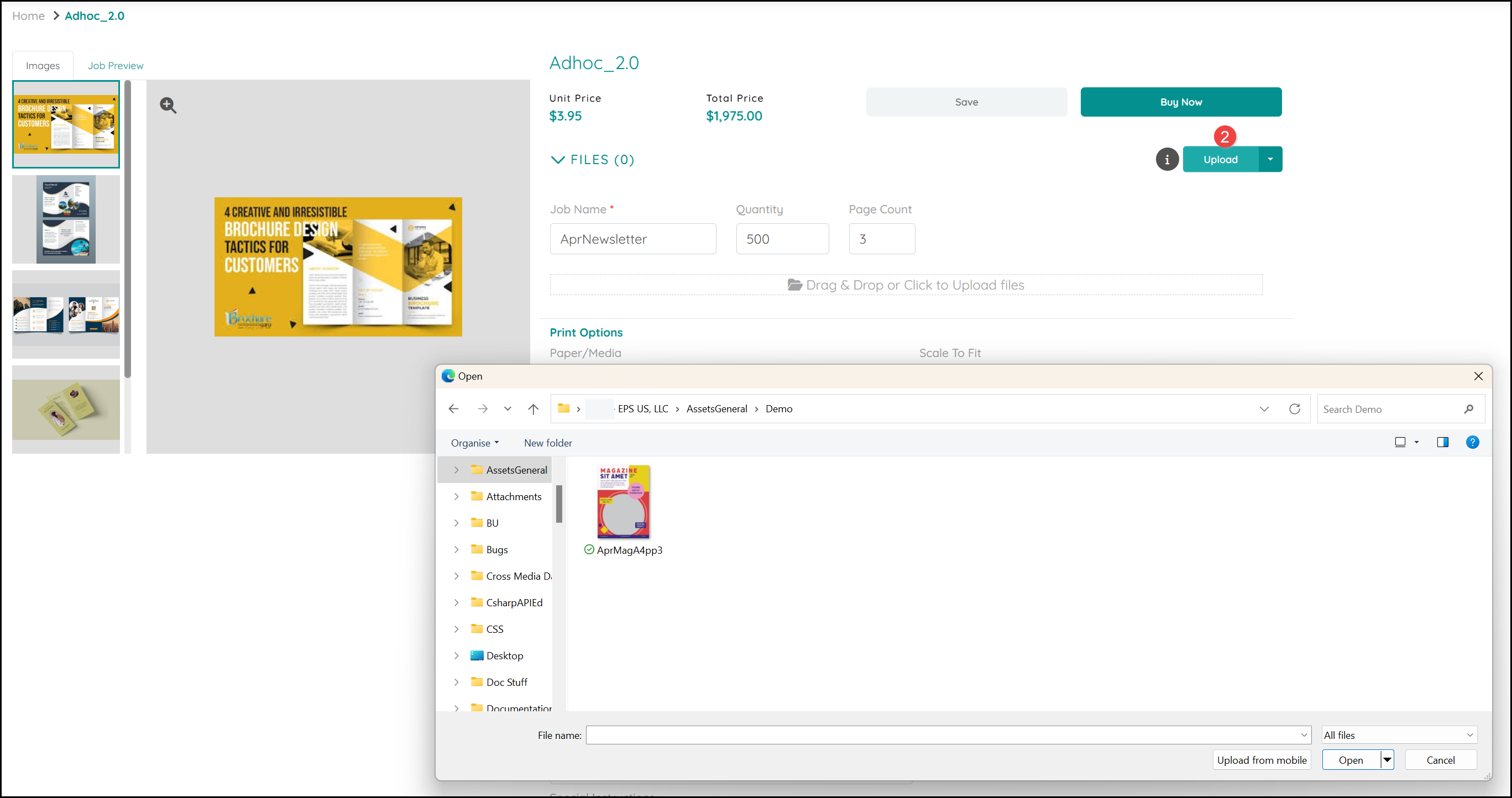Click the Upload button
This screenshot has width=1512, height=798.
(1220, 160)
